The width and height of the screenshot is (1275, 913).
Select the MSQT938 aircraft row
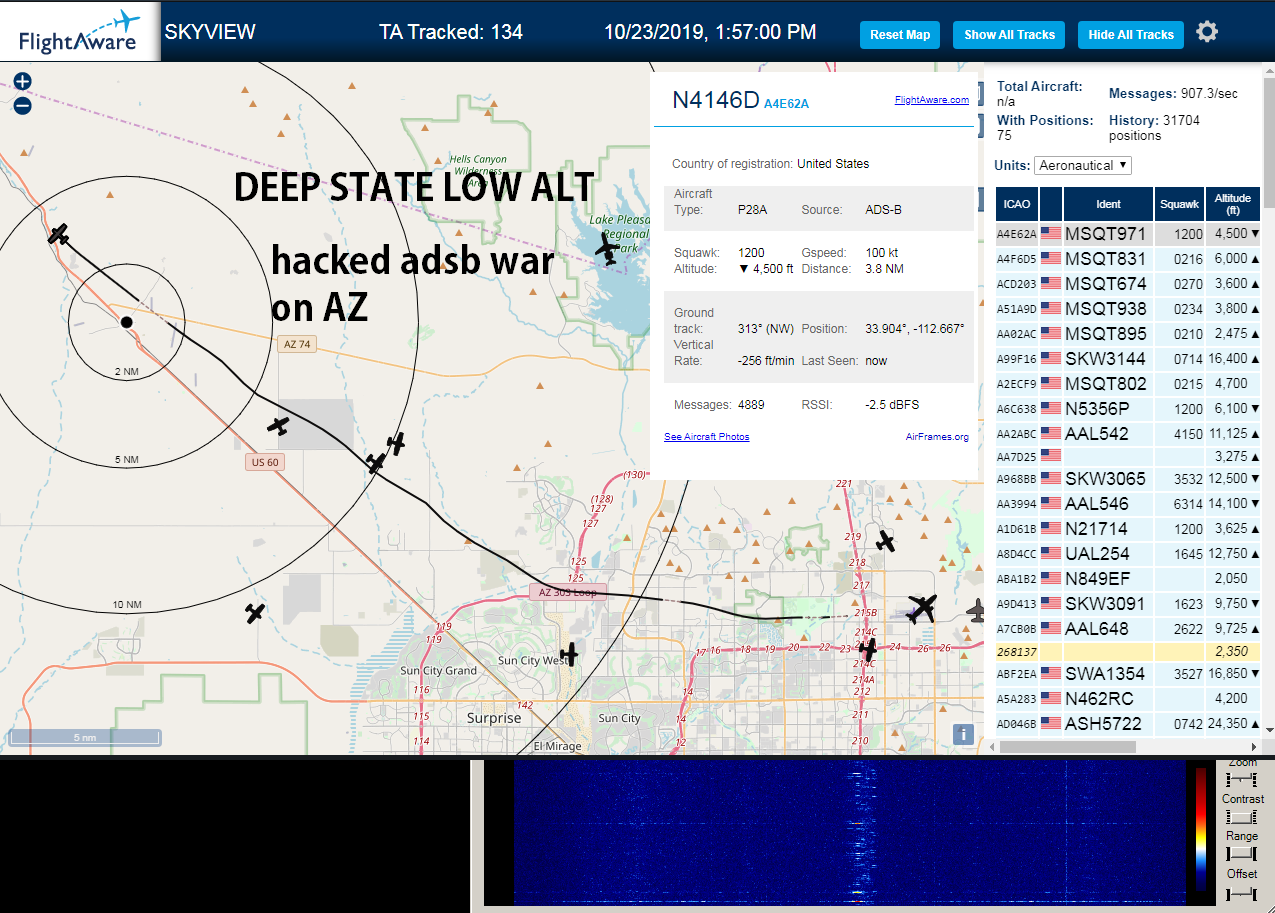[x=1128, y=308]
